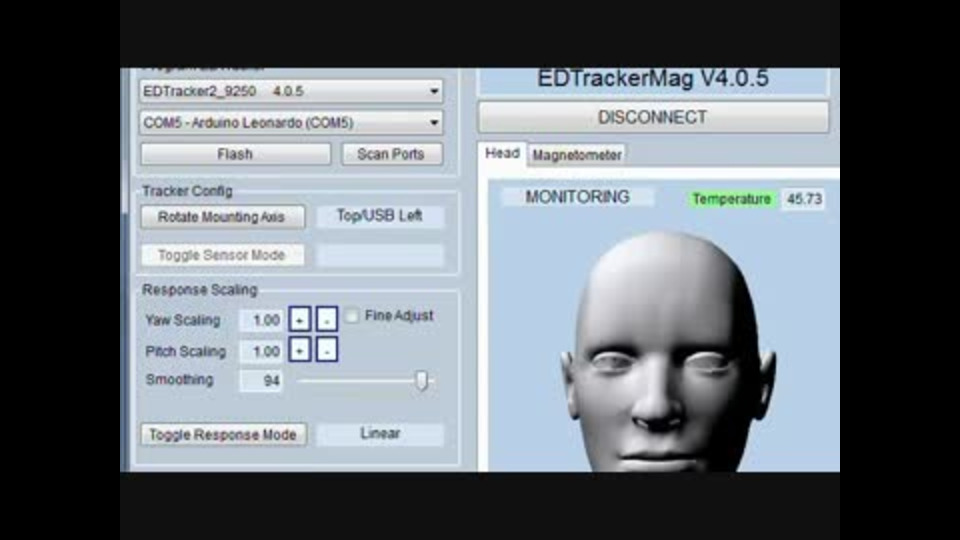This screenshot has width=960, height=540.
Task: Switch to the Magnetometer tab
Action: [577, 155]
